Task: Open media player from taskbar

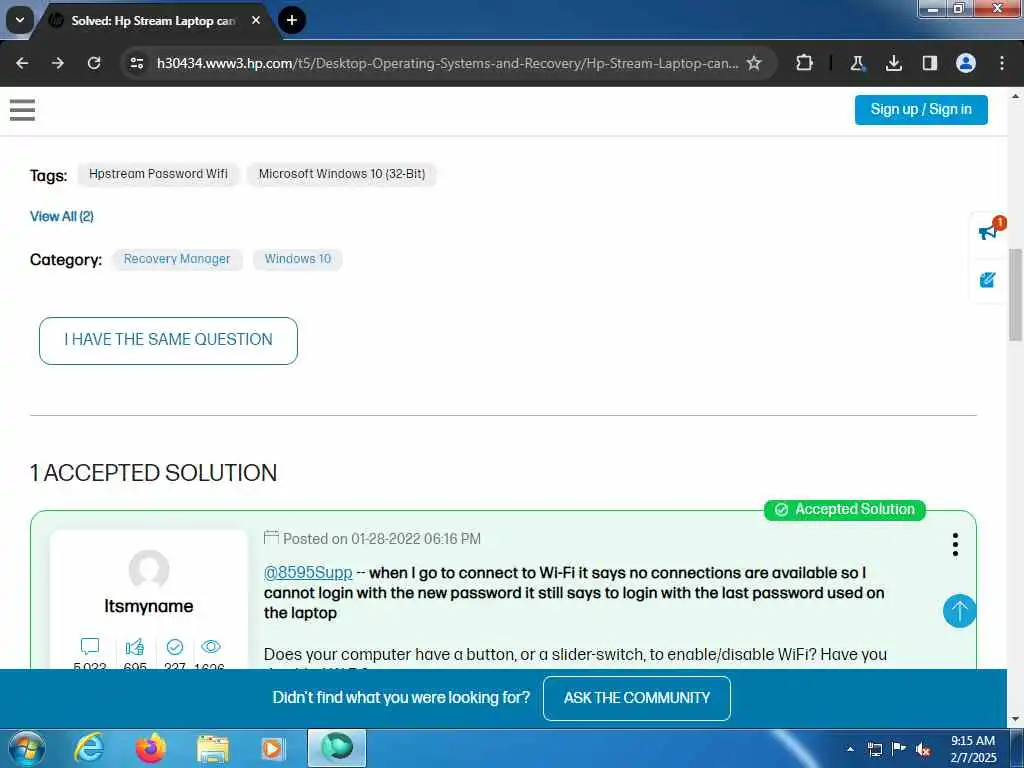Action: pyautogui.click(x=273, y=748)
